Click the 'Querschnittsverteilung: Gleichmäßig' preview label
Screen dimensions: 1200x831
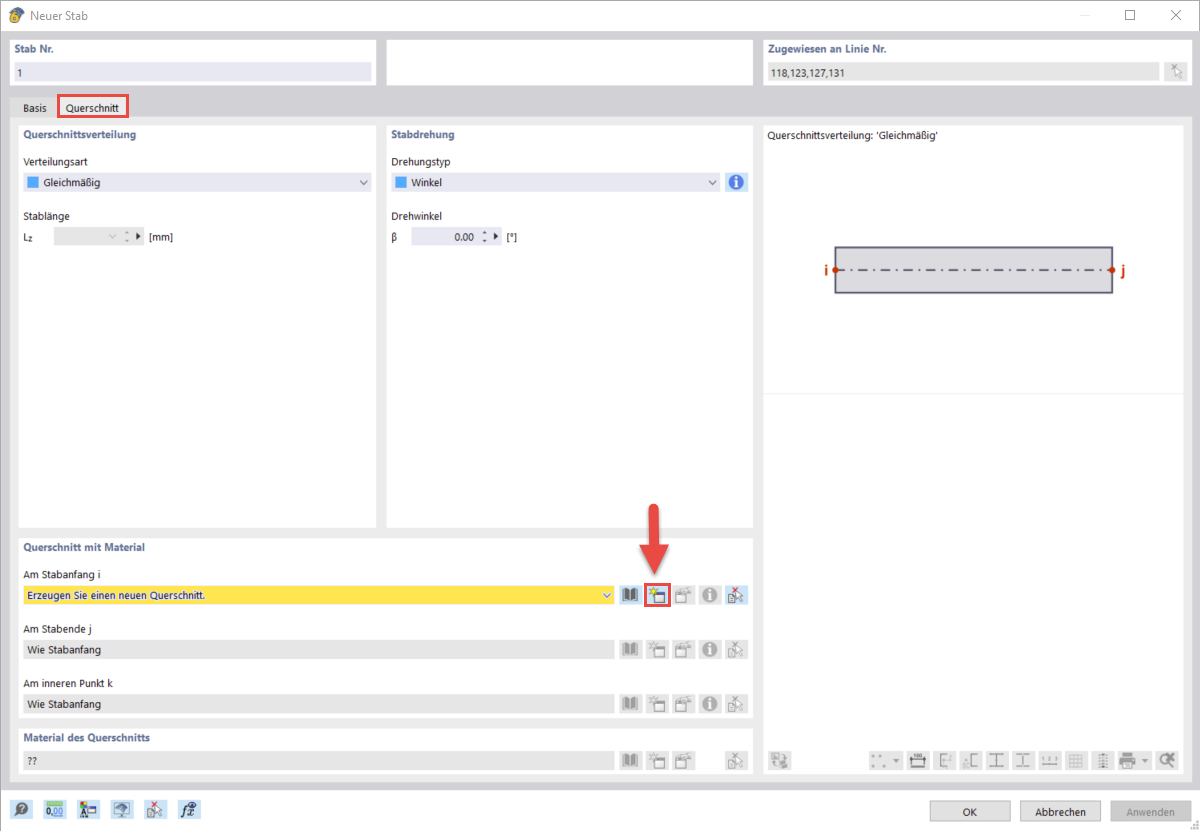point(852,136)
